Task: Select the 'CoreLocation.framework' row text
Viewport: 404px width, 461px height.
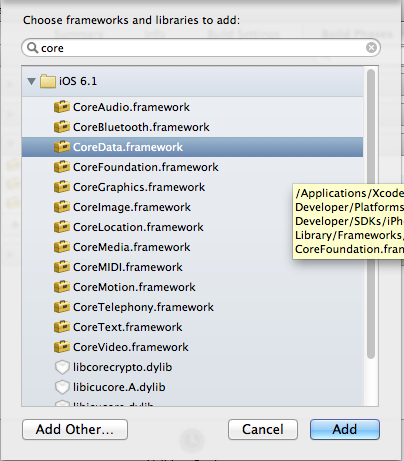Action: point(138,227)
